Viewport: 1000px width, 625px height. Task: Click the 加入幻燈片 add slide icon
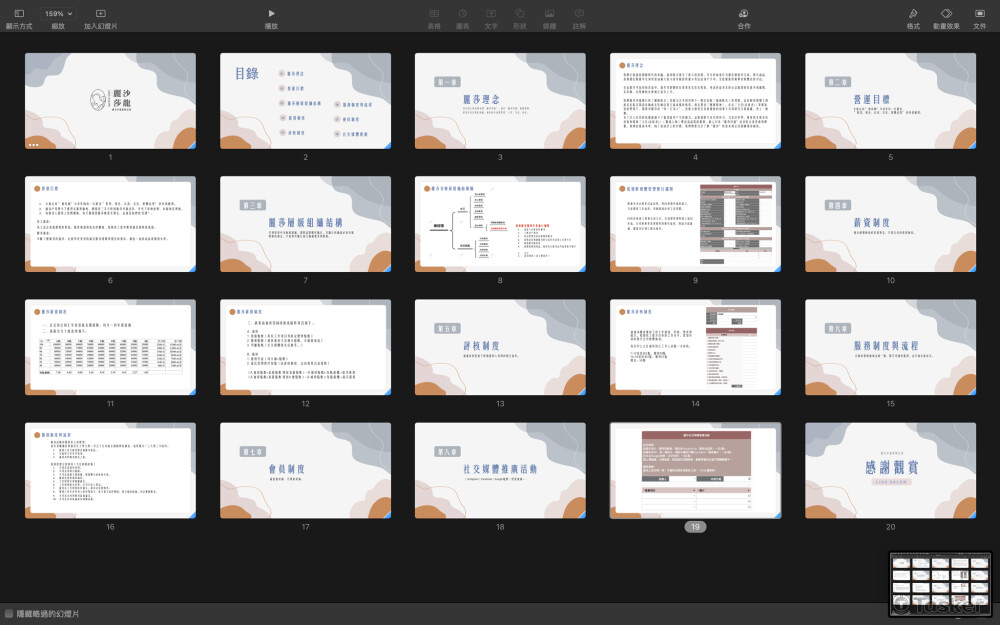pyautogui.click(x=100, y=13)
